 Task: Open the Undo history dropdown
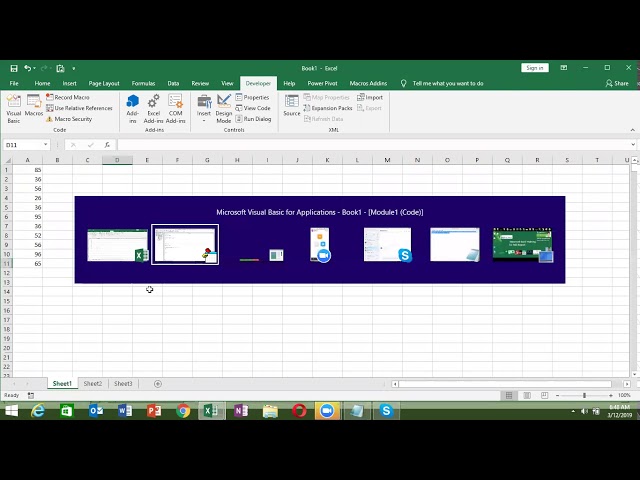(35, 68)
